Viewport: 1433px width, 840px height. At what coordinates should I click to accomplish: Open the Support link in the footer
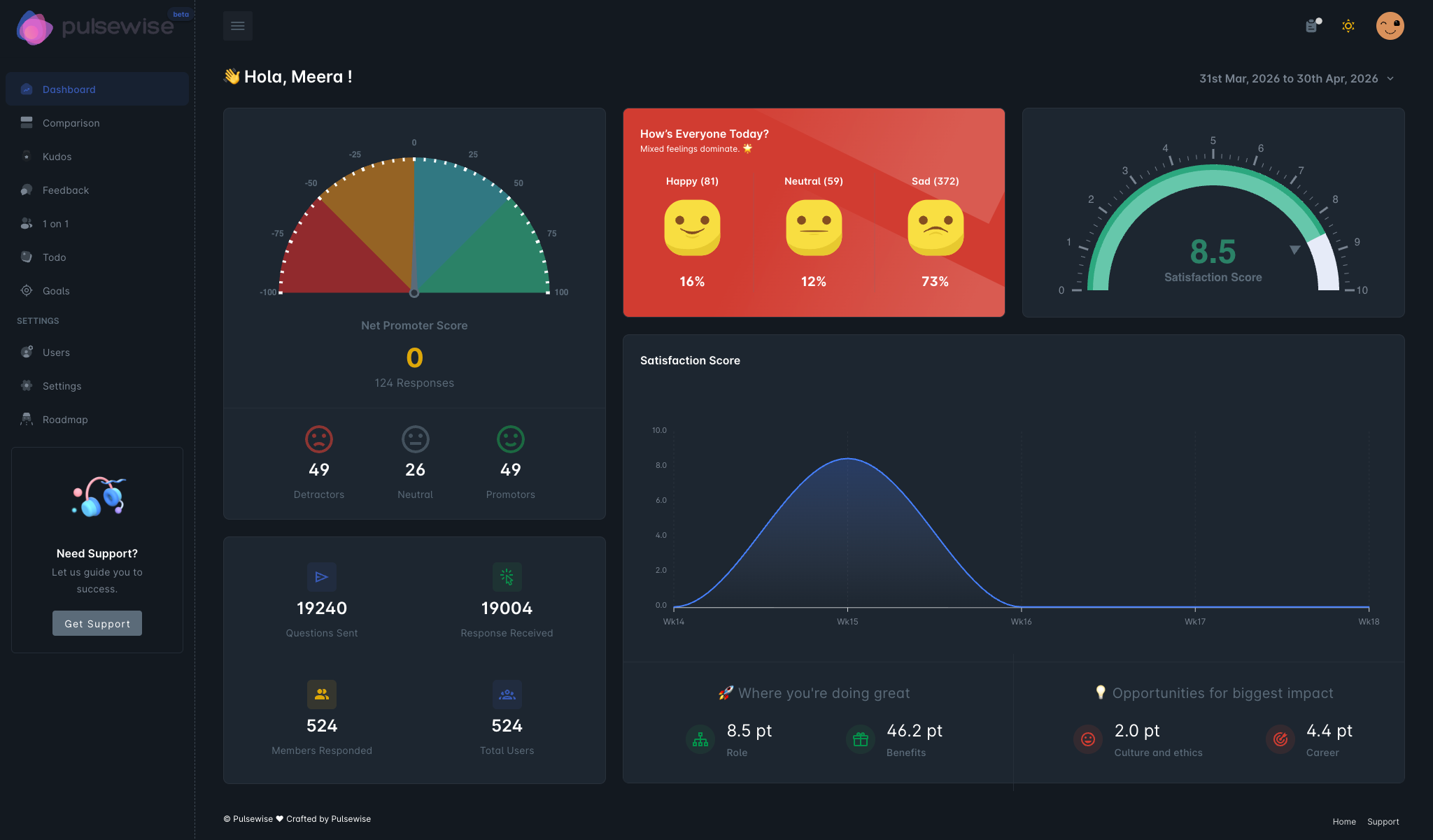click(1383, 821)
